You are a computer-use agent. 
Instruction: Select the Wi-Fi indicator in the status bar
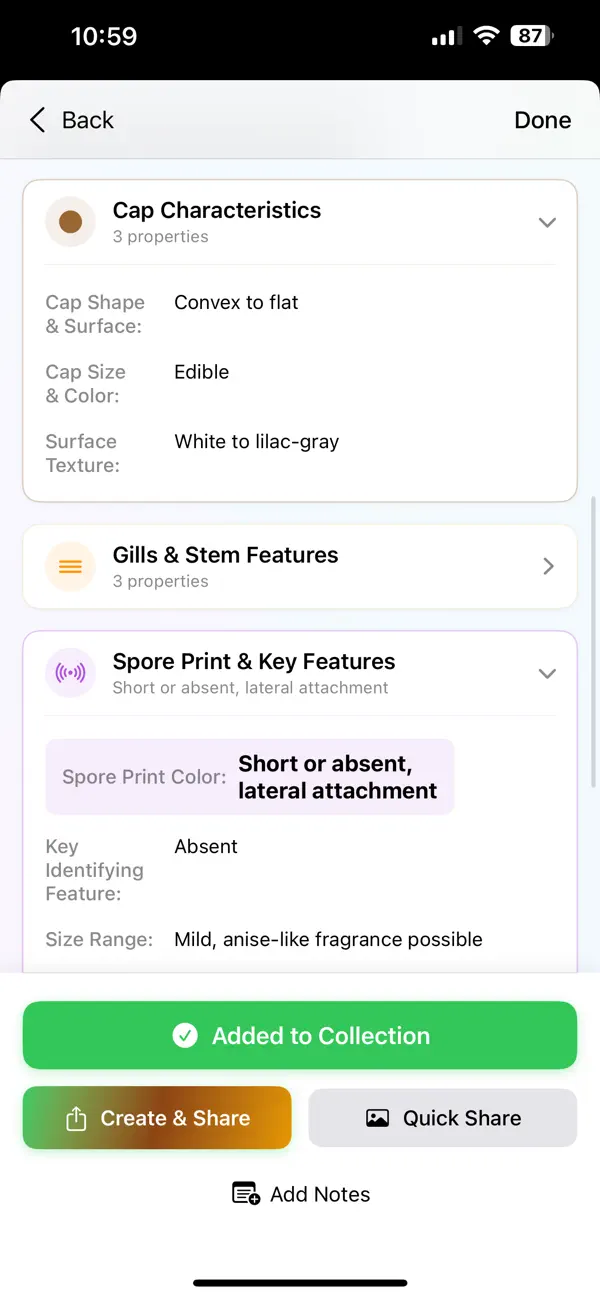[486, 35]
